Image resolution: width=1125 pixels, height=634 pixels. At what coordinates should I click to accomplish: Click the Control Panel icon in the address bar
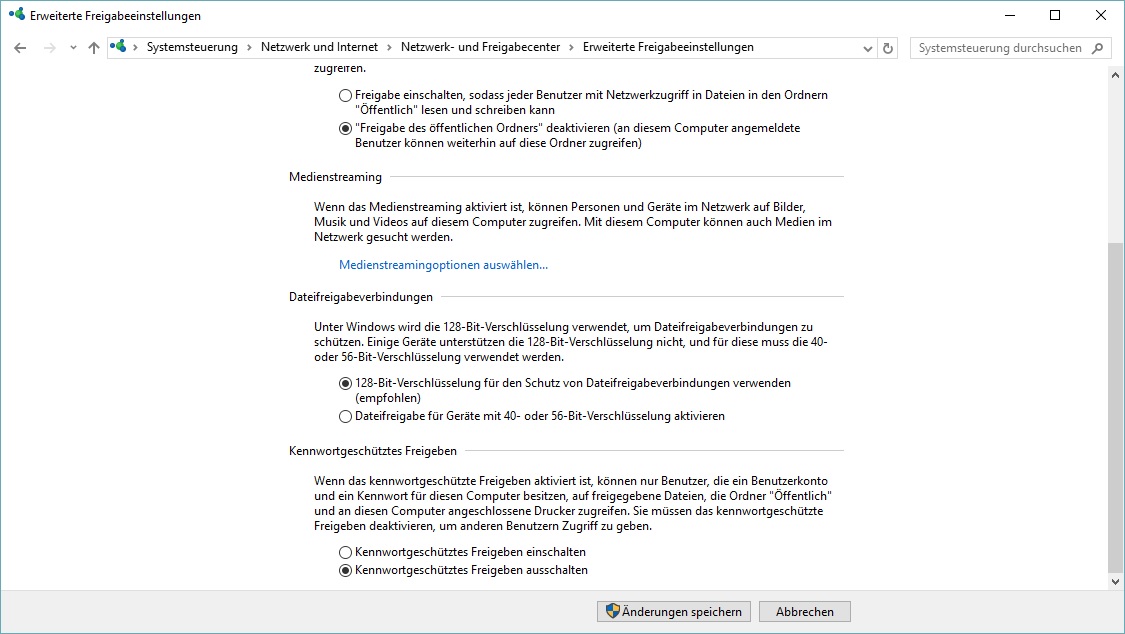[x=117, y=46]
